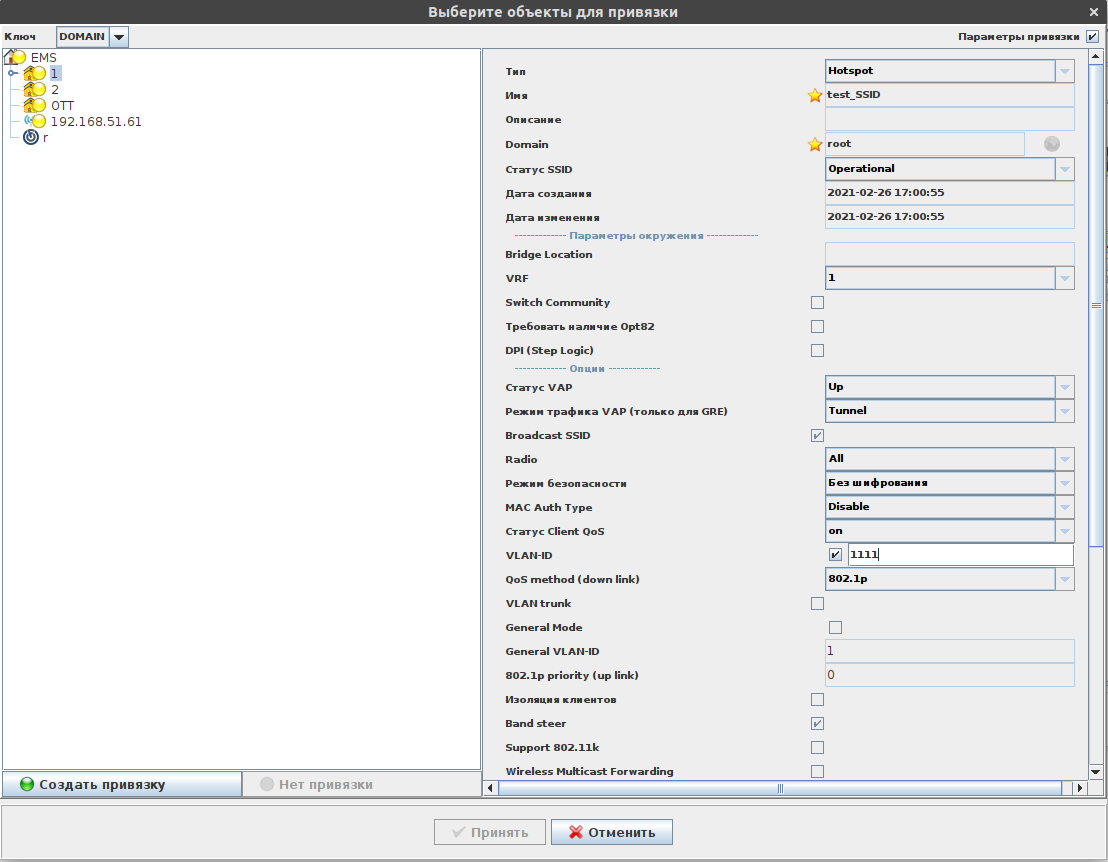This screenshot has width=1108, height=862.
Task: Open the Тип Hotspot dropdown
Action: click(x=1064, y=71)
